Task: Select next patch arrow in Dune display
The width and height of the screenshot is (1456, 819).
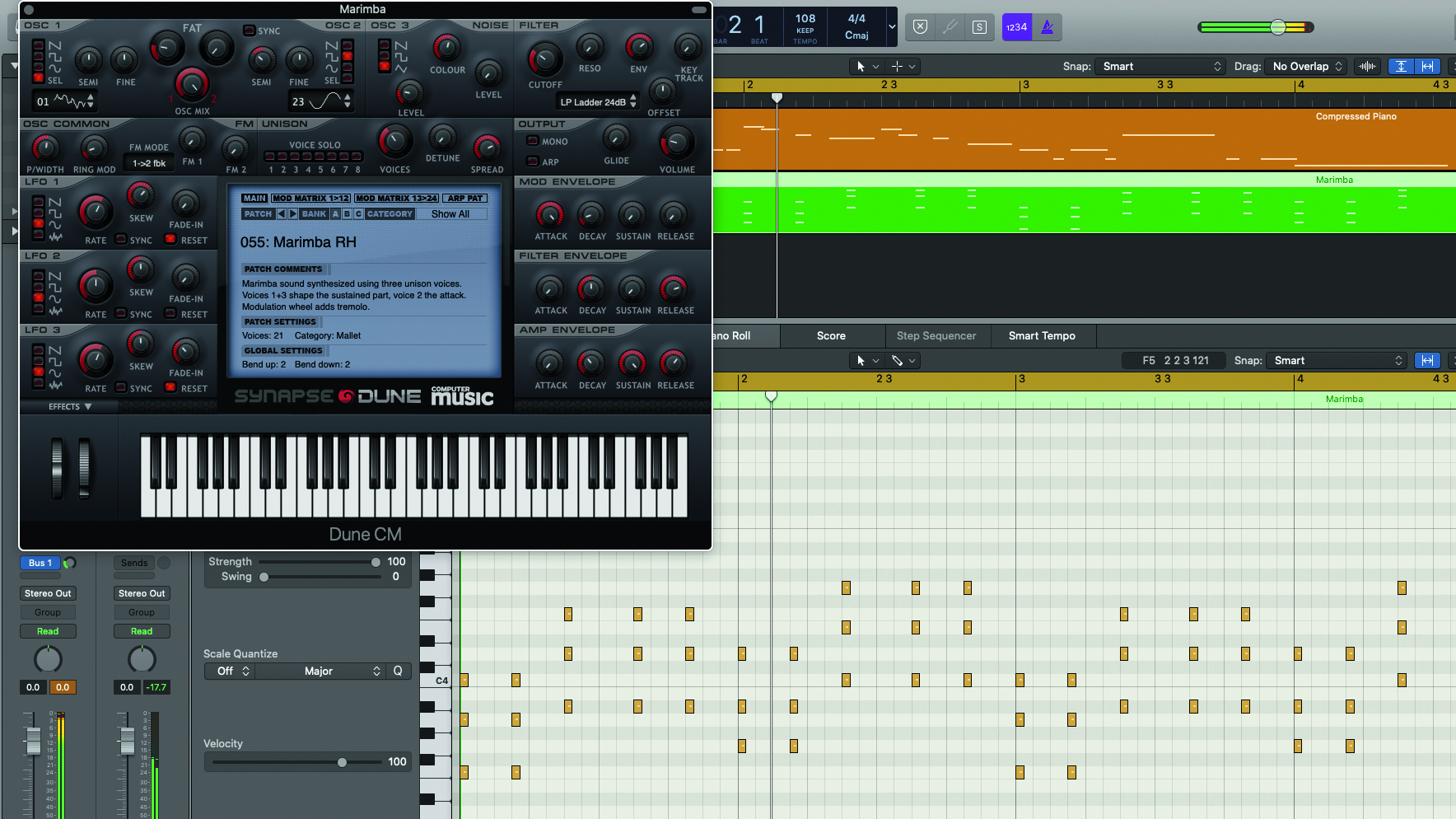Action: (x=292, y=213)
